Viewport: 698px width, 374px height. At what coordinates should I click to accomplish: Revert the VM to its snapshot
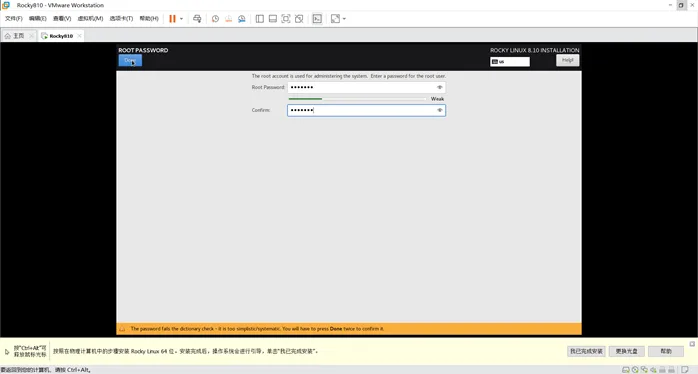[228, 19]
